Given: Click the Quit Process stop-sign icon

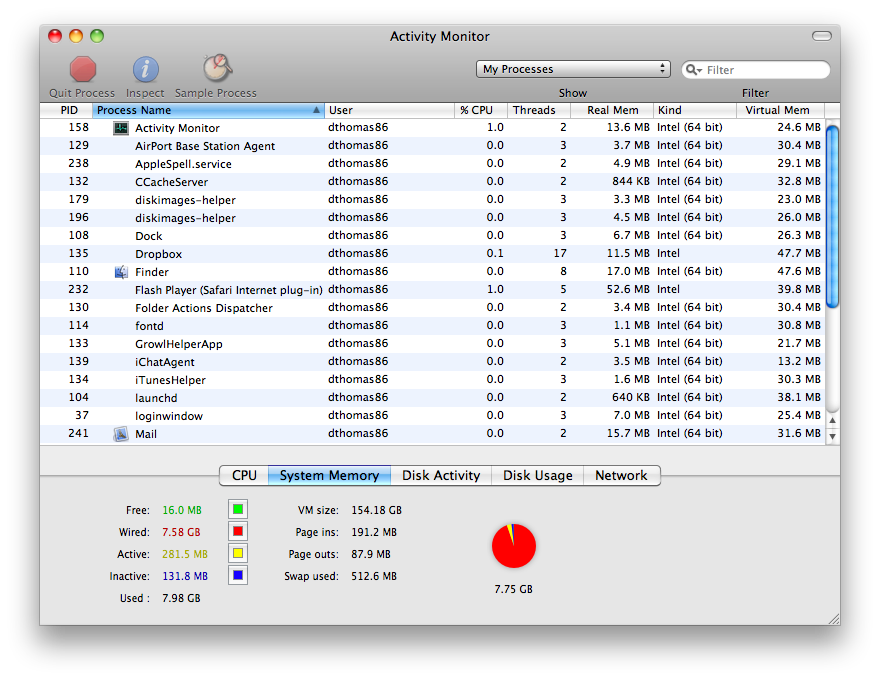Looking at the screenshot, I should (82, 70).
